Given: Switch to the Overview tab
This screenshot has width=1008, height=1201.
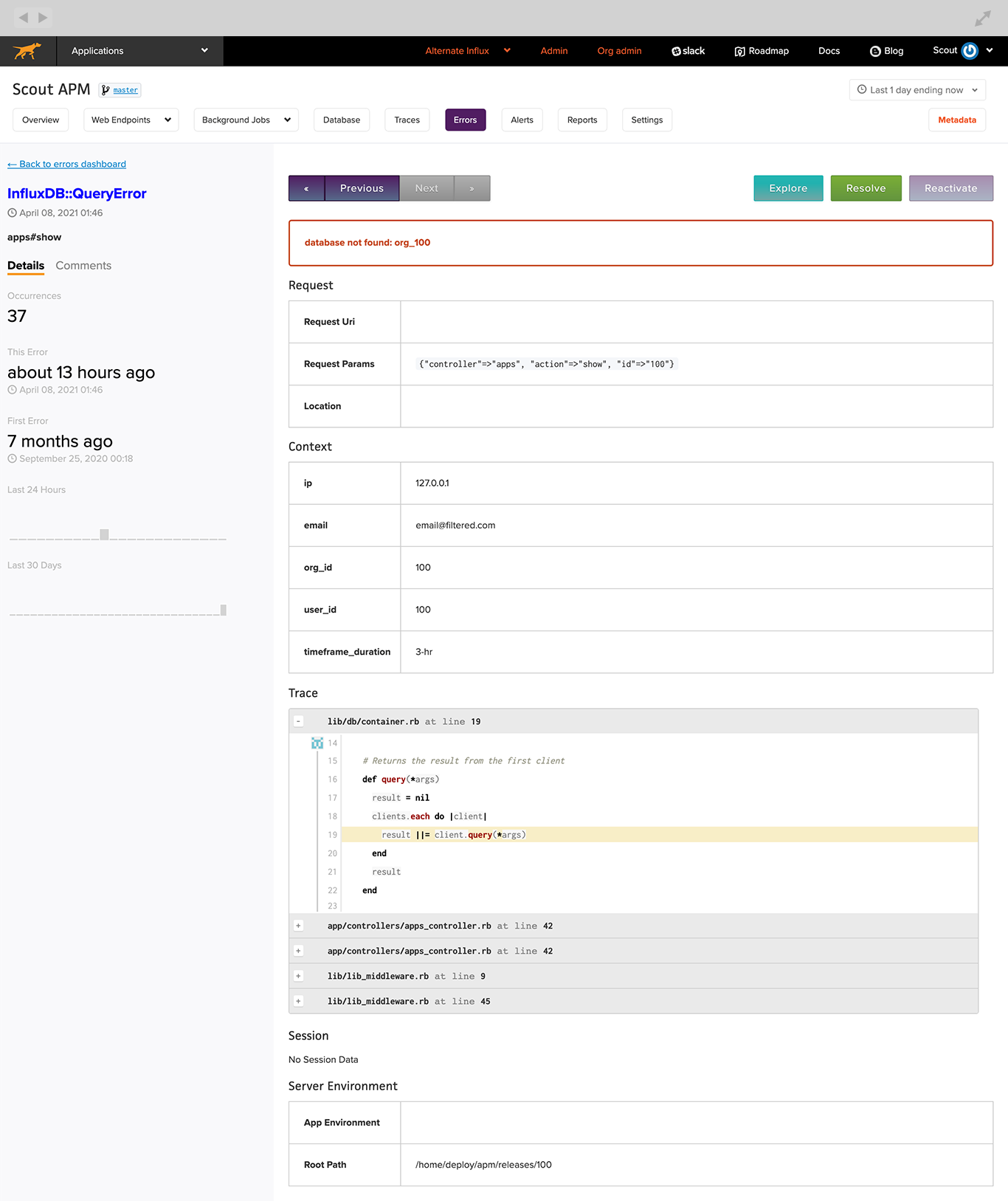Looking at the screenshot, I should click(x=41, y=120).
